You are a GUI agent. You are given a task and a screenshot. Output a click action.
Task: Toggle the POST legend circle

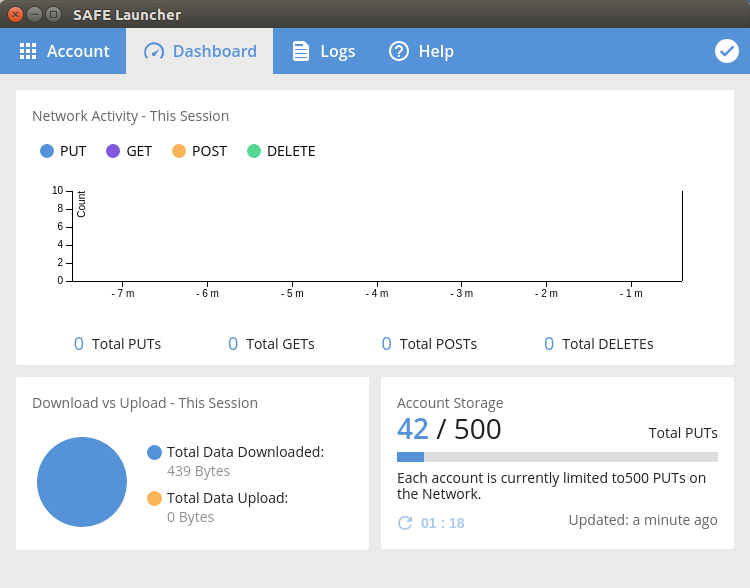click(x=179, y=151)
